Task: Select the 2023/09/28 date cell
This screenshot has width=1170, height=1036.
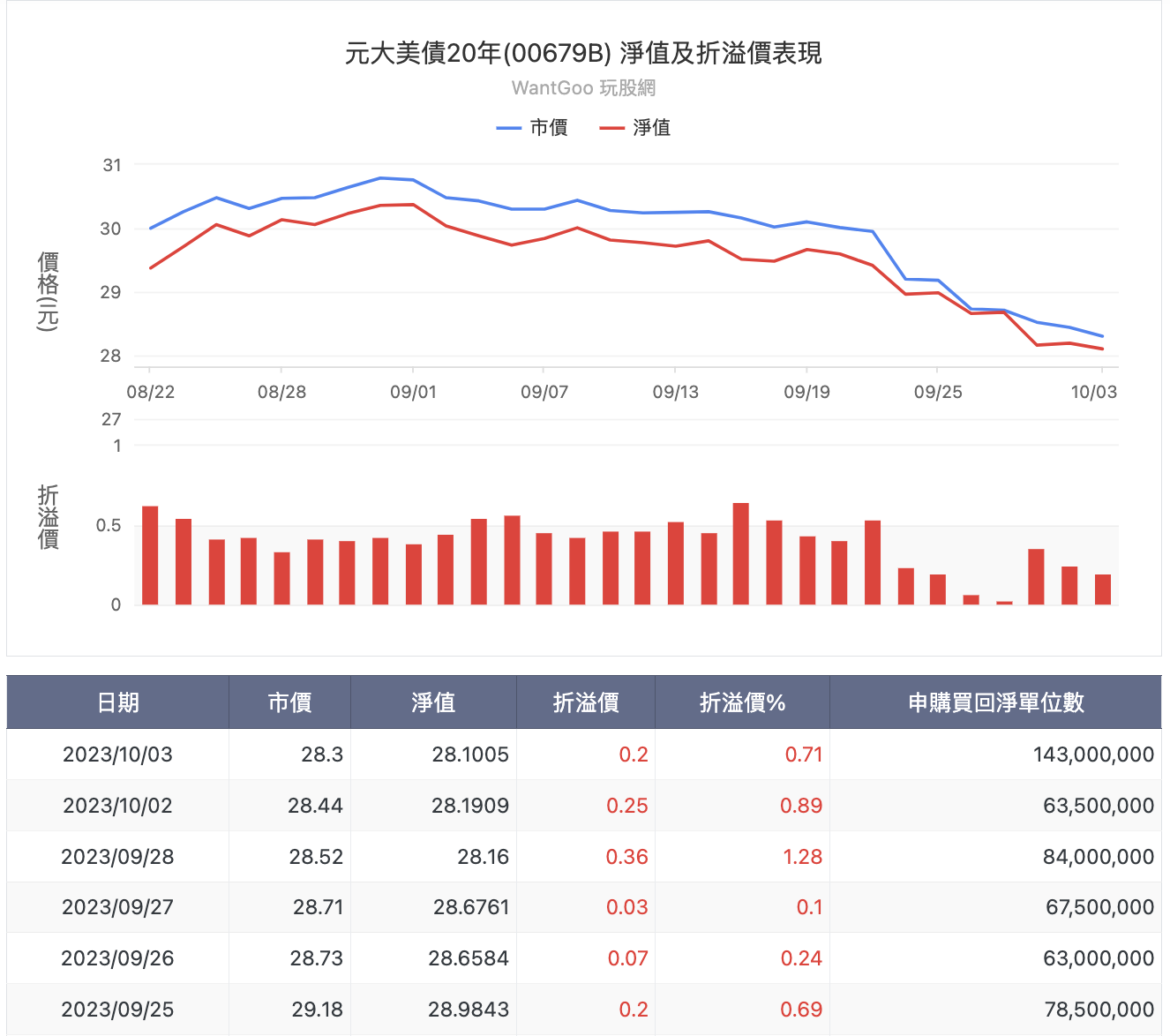Action: [118, 857]
